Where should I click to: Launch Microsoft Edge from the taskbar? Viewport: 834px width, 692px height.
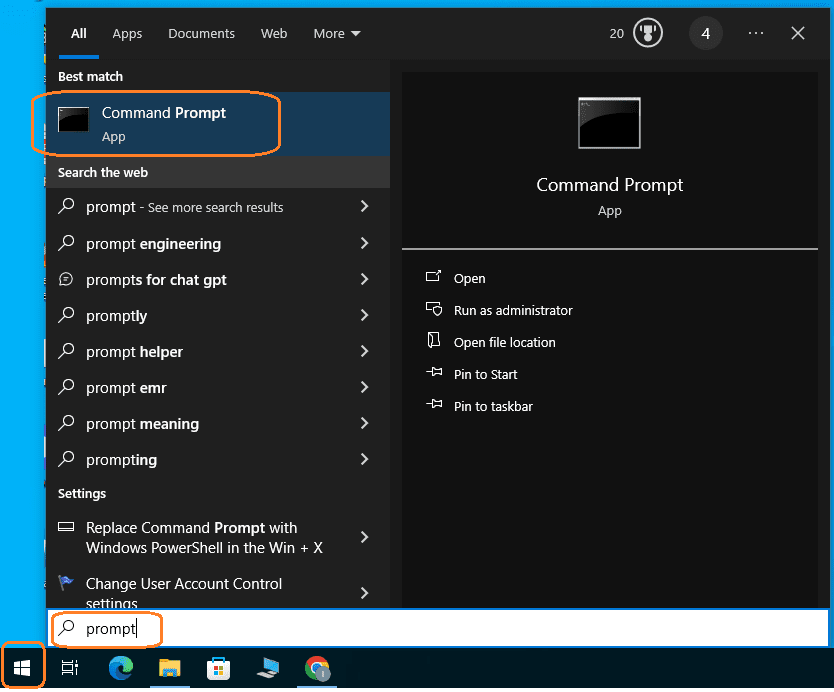[121, 668]
